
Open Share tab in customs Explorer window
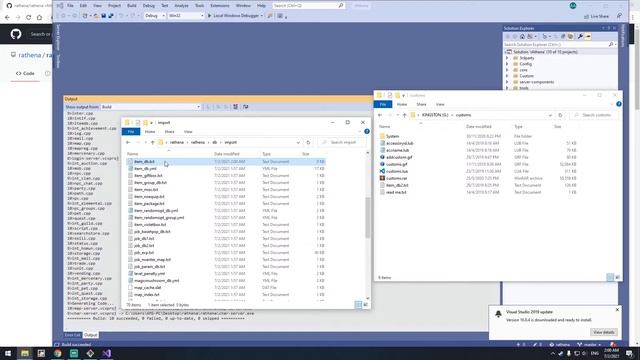point(421,104)
